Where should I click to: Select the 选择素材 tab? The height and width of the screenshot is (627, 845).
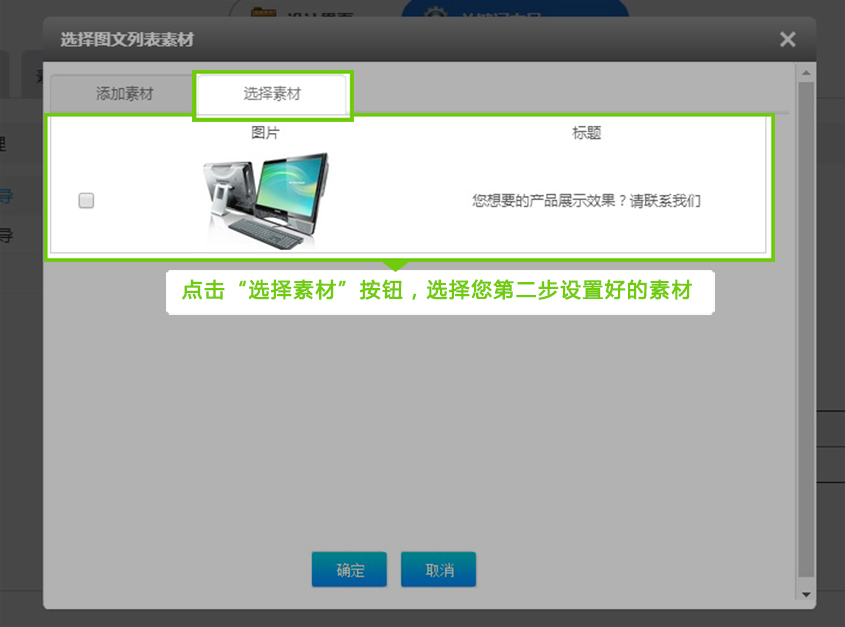272,94
